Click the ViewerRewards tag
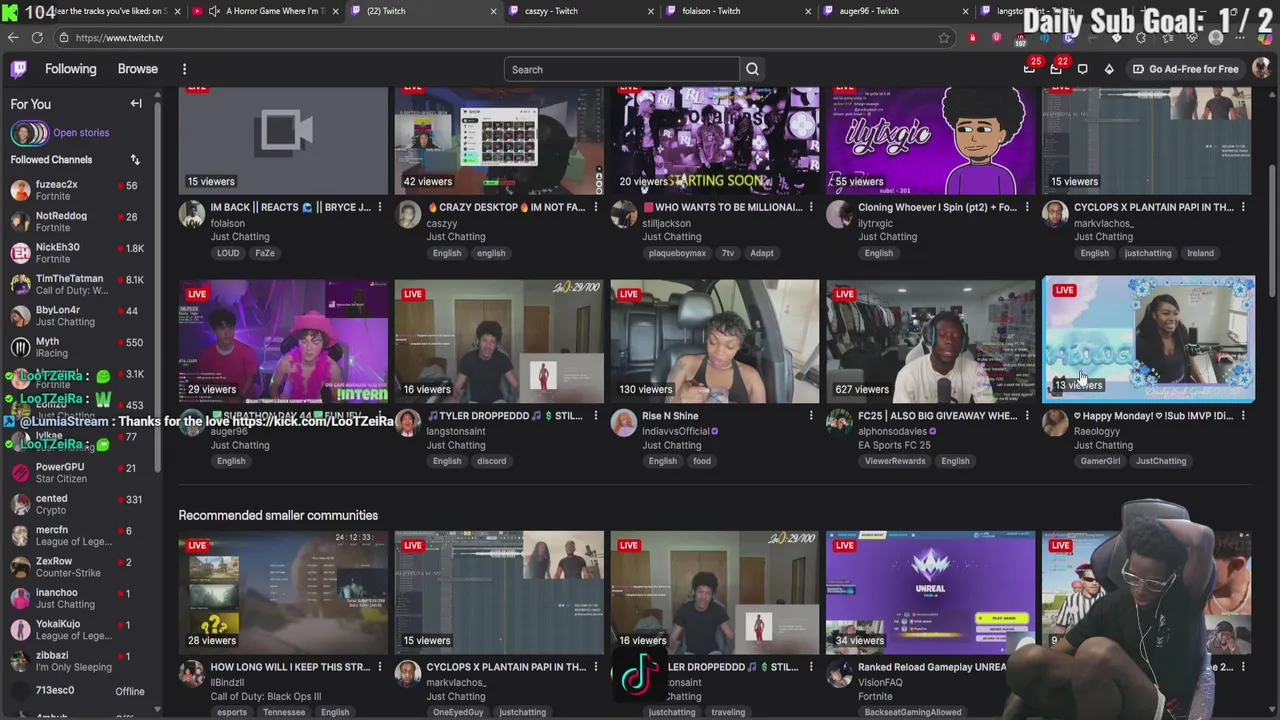This screenshot has width=1280, height=720. (x=895, y=461)
